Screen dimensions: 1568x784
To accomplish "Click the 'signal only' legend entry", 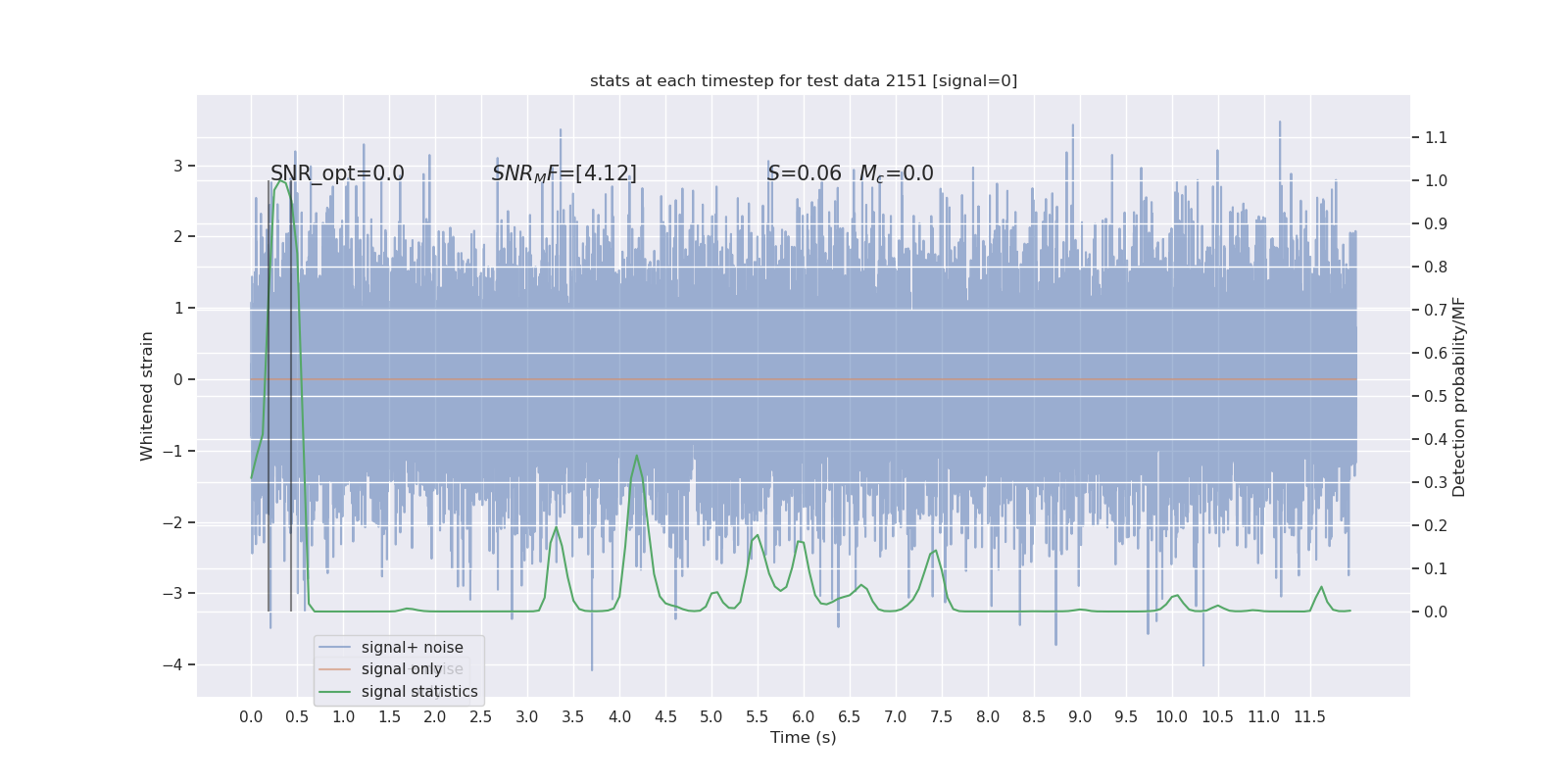I will pyautogui.click(x=402, y=669).
